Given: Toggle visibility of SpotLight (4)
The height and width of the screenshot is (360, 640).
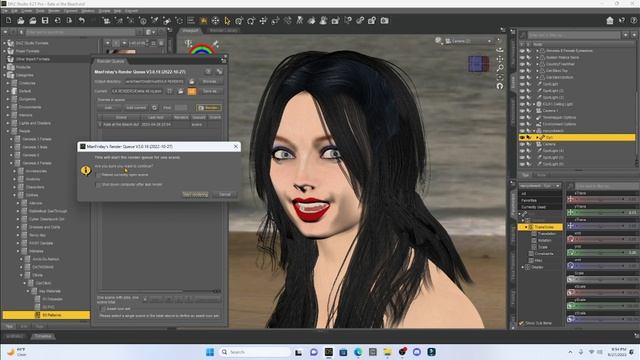Looking at the screenshot, I should [x=522, y=151].
